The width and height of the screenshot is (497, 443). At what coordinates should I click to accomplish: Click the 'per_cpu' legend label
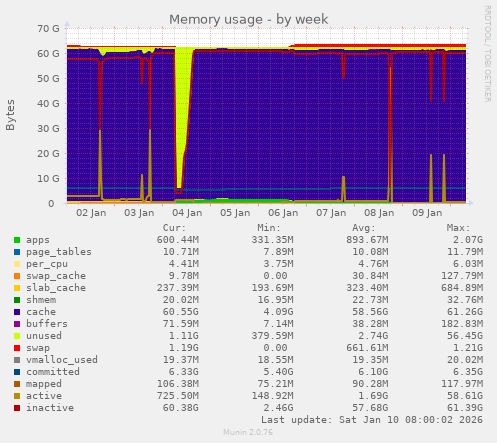tap(47, 264)
